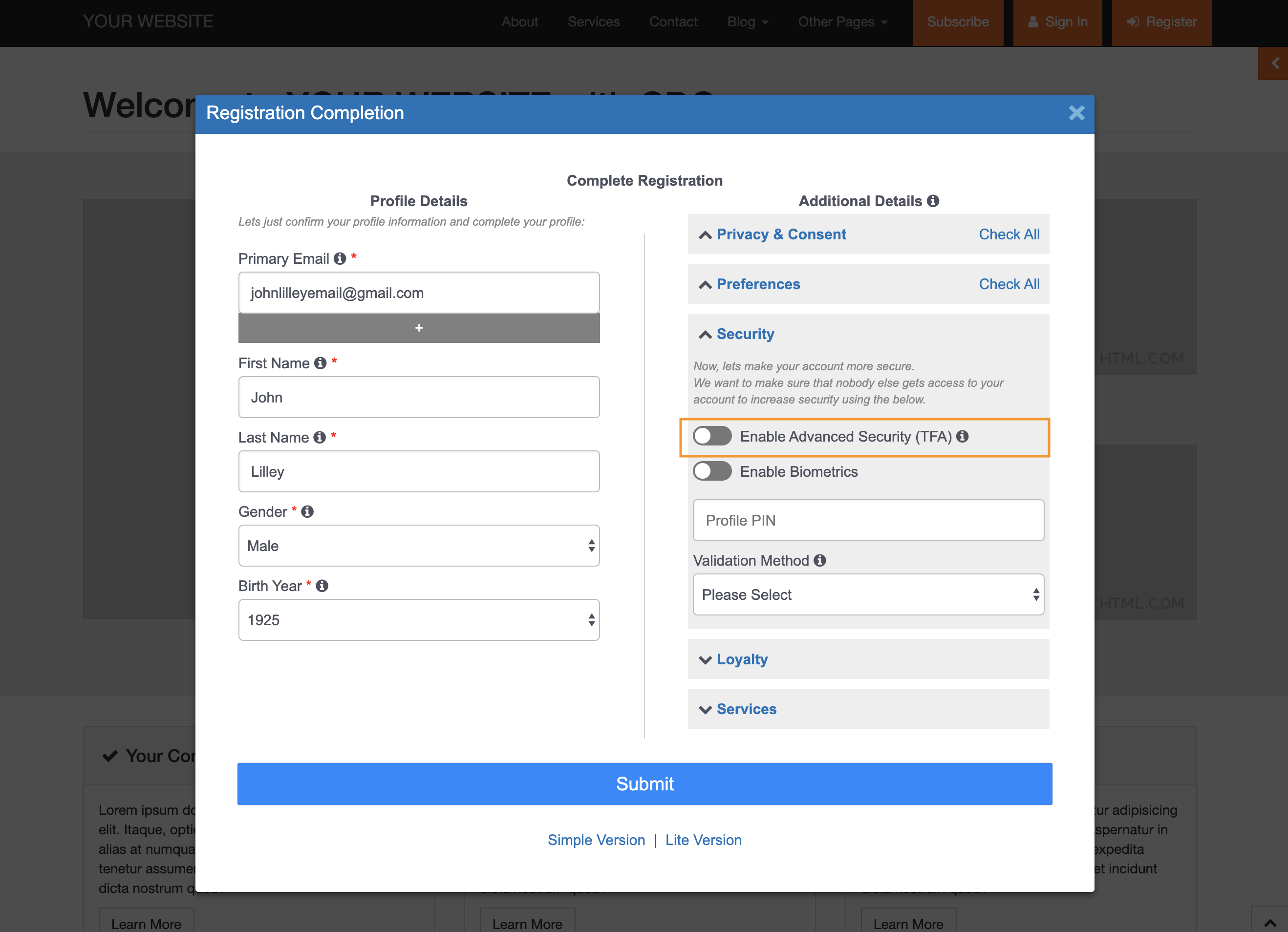The image size is (1288, 932).
Task: Open the Validation Method Please Select dropdown
Action: (868, 594)
